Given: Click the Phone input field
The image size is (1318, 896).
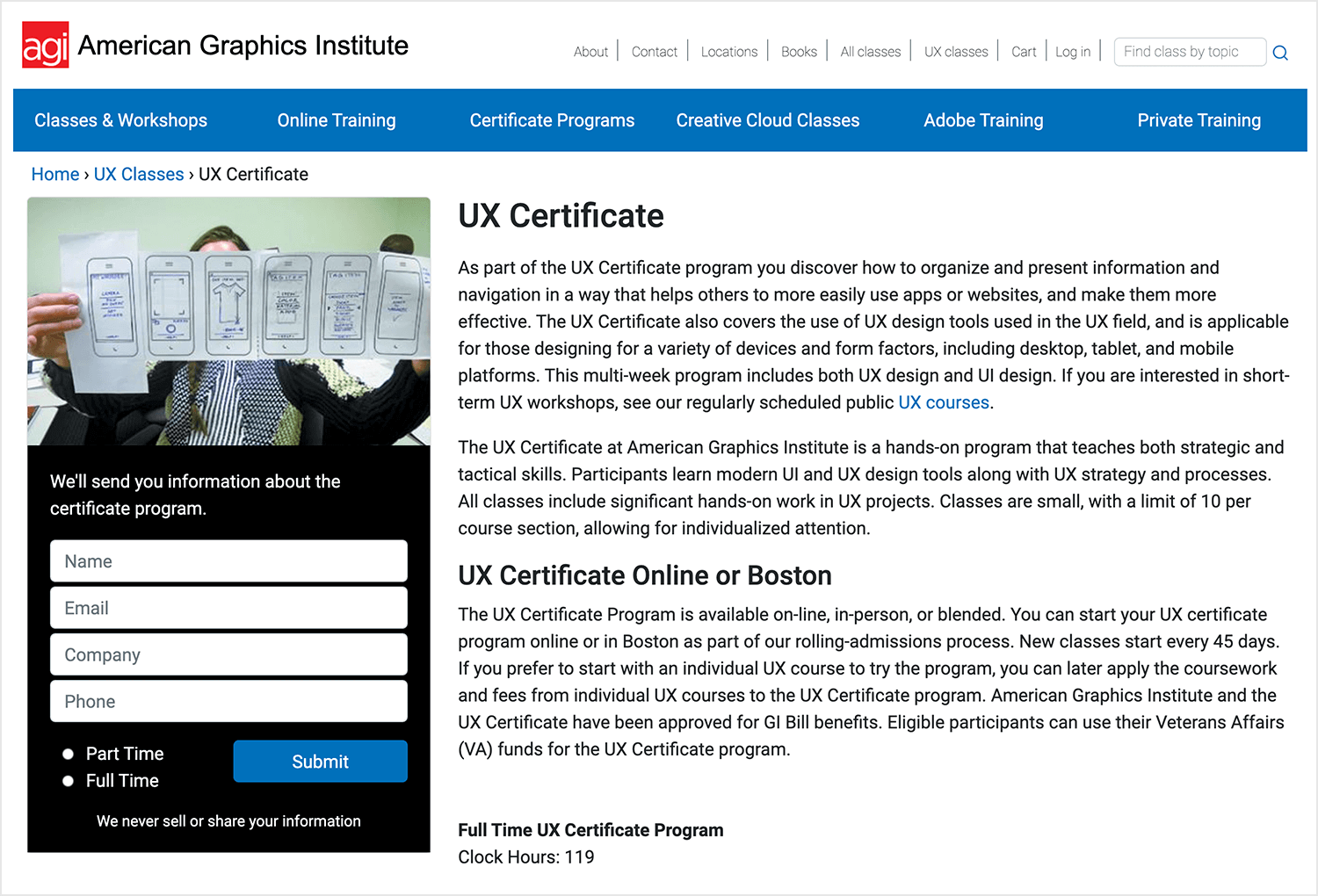Looking at the screenshot, I should point(228,701).
